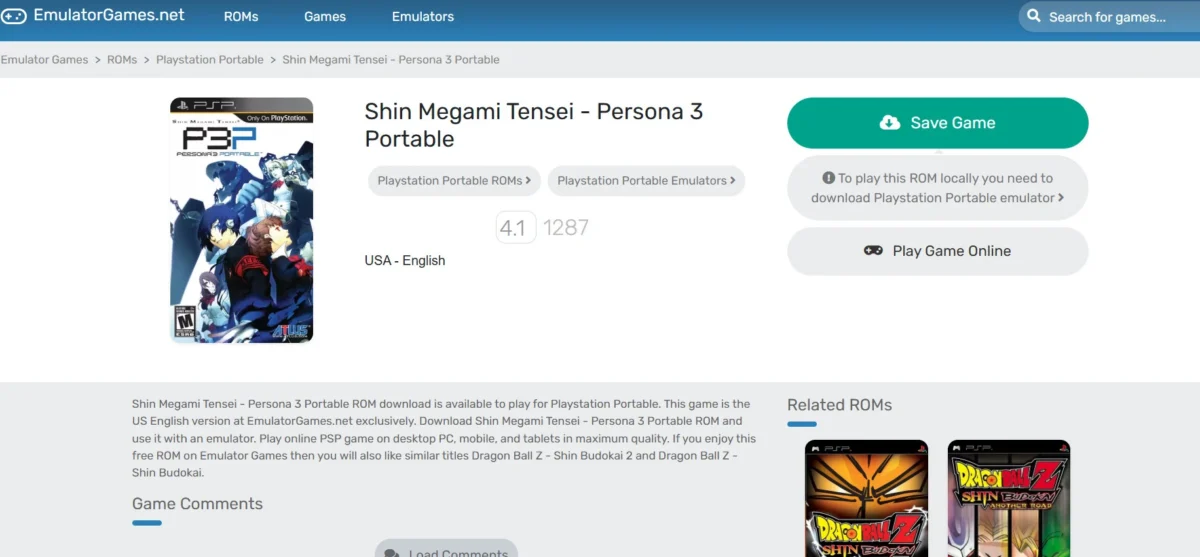This screenshot has width=1200, height=557.
Task: Click the info icon in the emulator notice
Action: [x=828, y=178]
